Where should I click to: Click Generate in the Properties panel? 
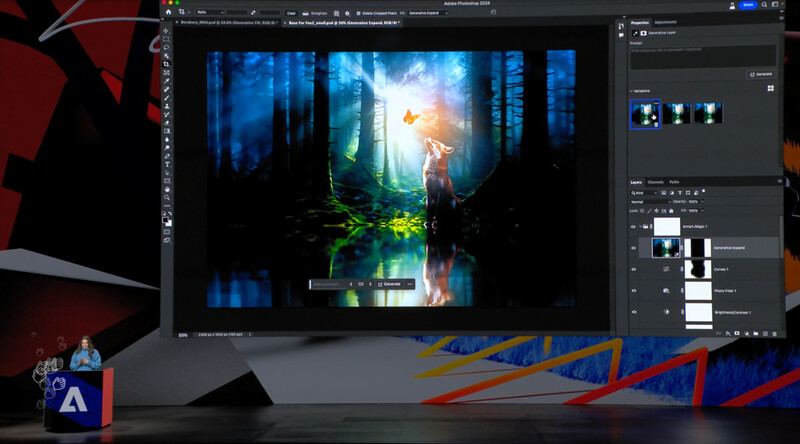pos(761,75)
